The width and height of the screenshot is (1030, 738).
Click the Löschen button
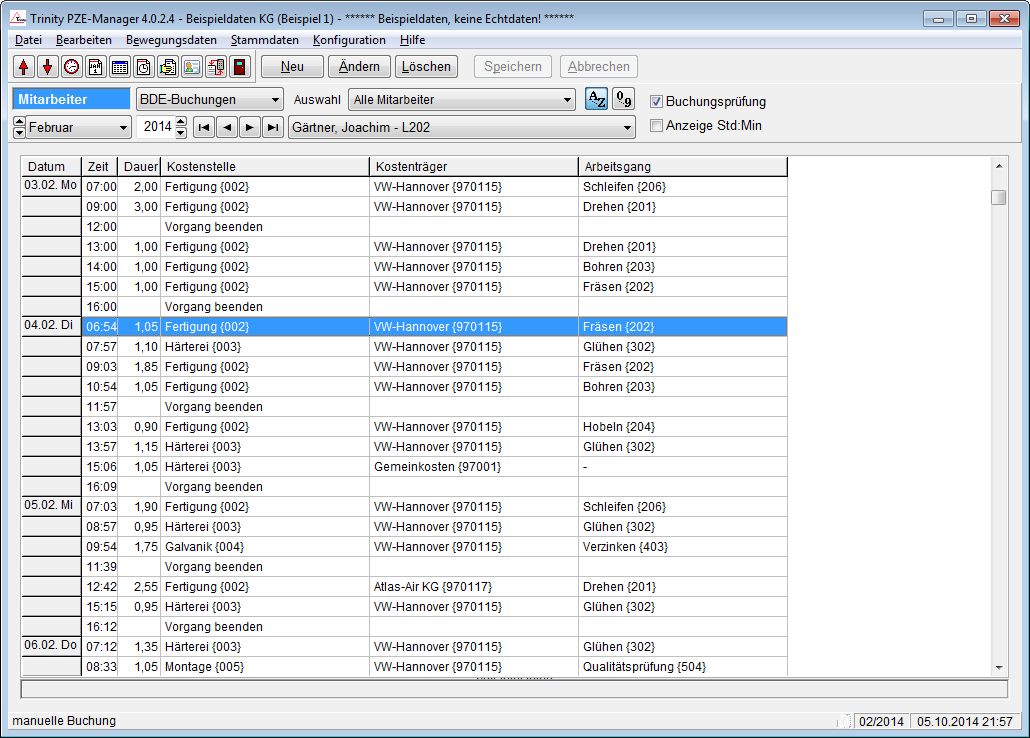426,67
